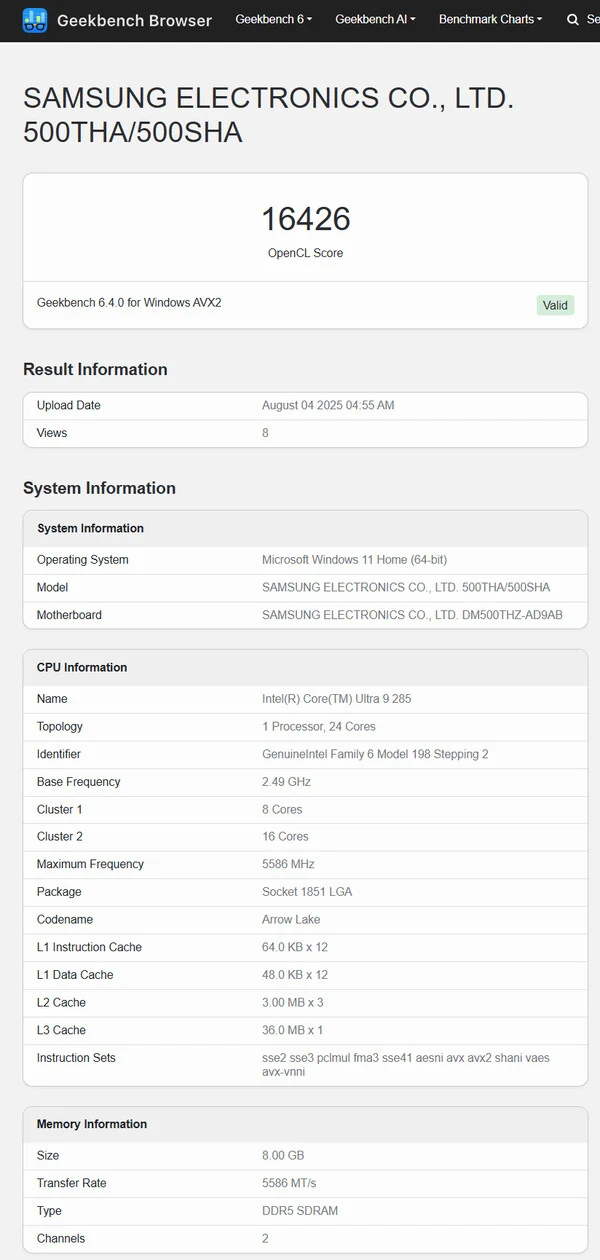Select memory Type value DDR5 SDRAM

[x=300, y=1211]
